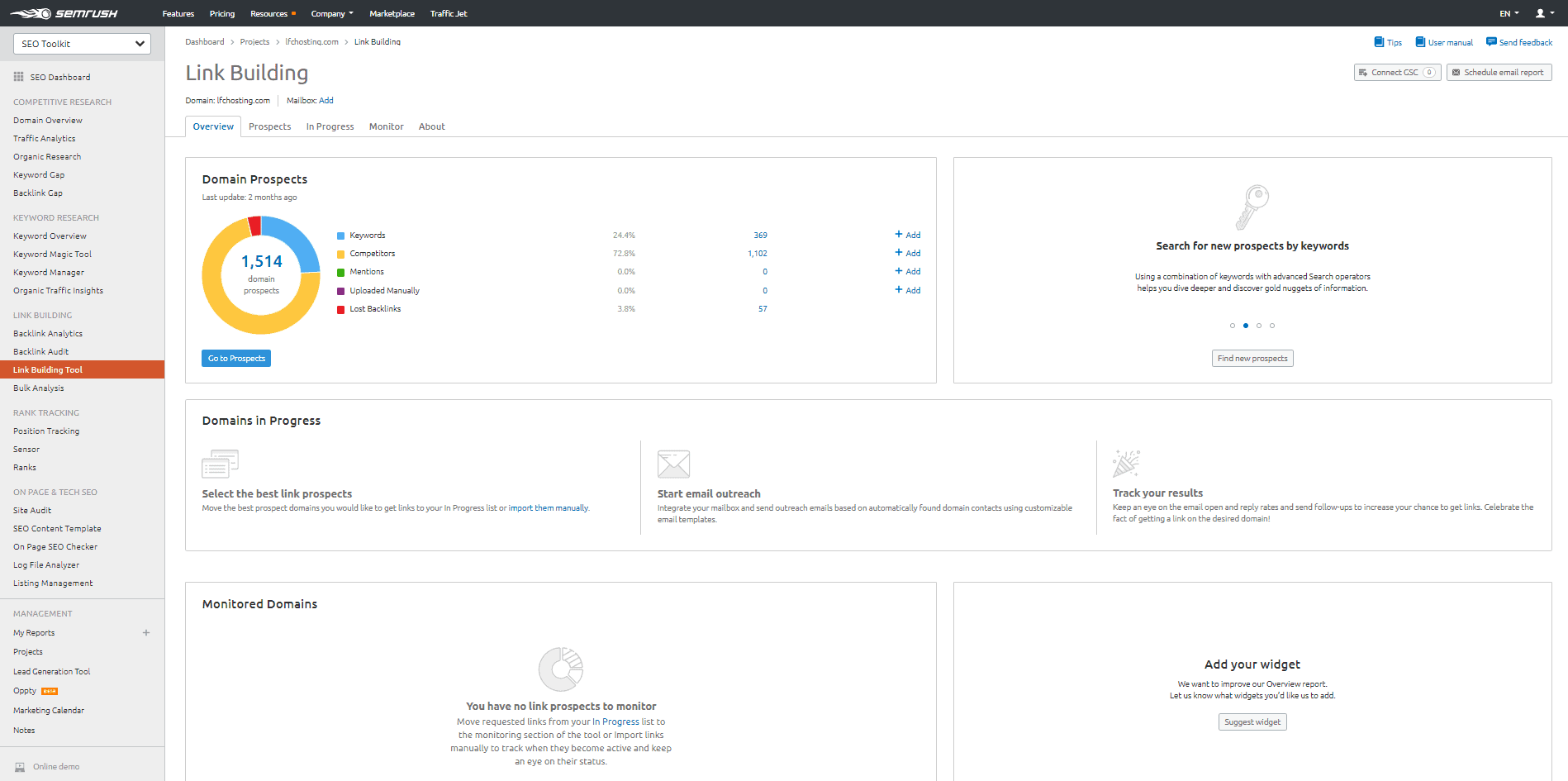Open the About tab
The height and width of the screenshot is (781, 1568).
[432, 126]
